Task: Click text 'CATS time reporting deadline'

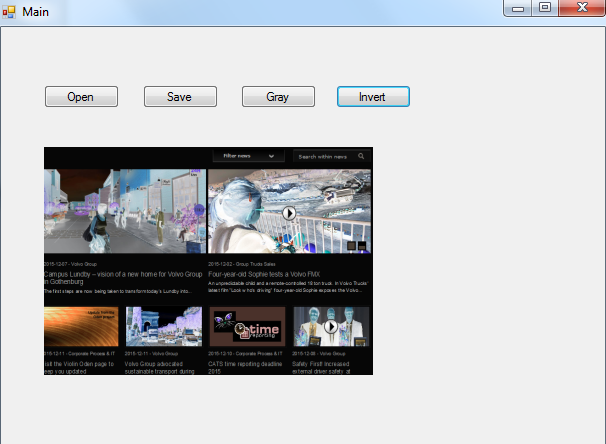Action: [x=245, y=364]
